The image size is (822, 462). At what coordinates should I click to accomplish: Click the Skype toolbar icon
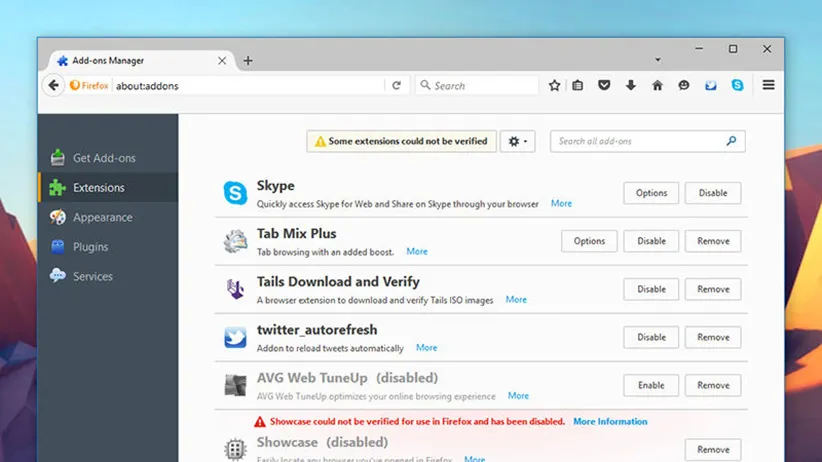tap(737, 86)
